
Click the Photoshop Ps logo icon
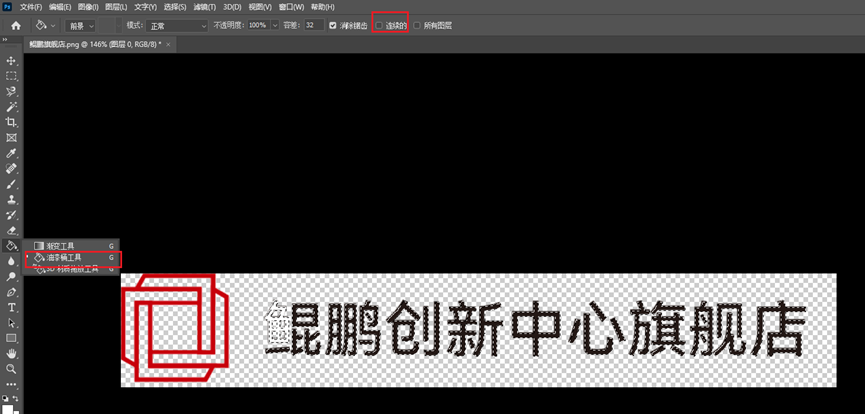[x=8, y=7]
